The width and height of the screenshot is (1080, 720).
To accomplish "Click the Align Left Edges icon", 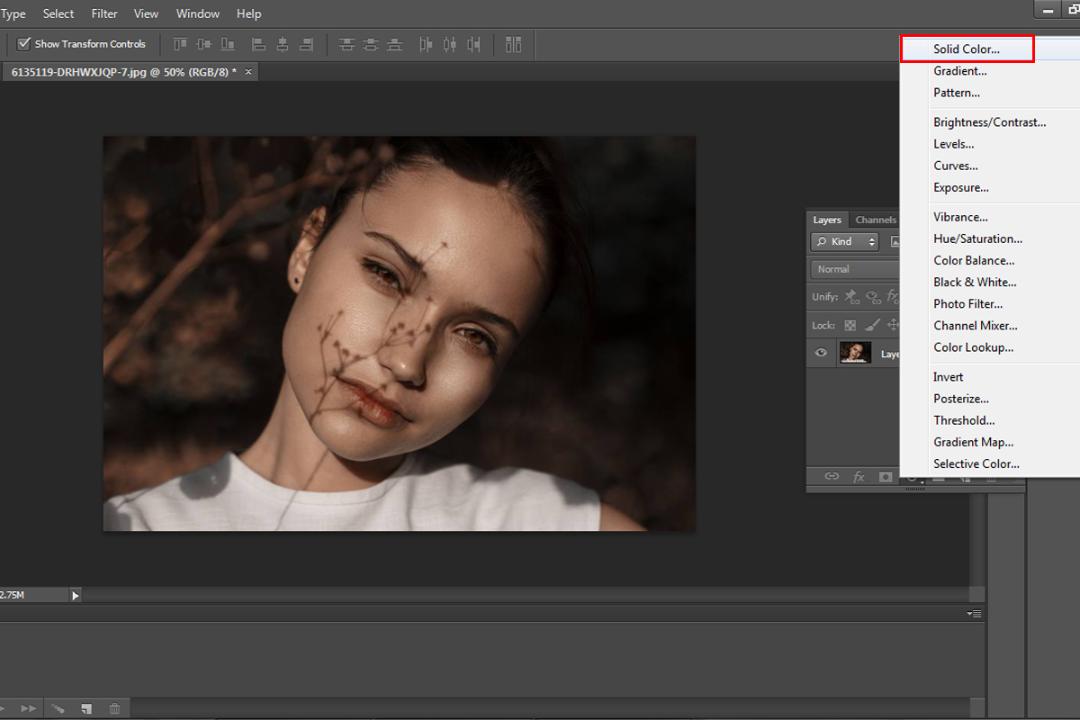I will pos(258,45).
